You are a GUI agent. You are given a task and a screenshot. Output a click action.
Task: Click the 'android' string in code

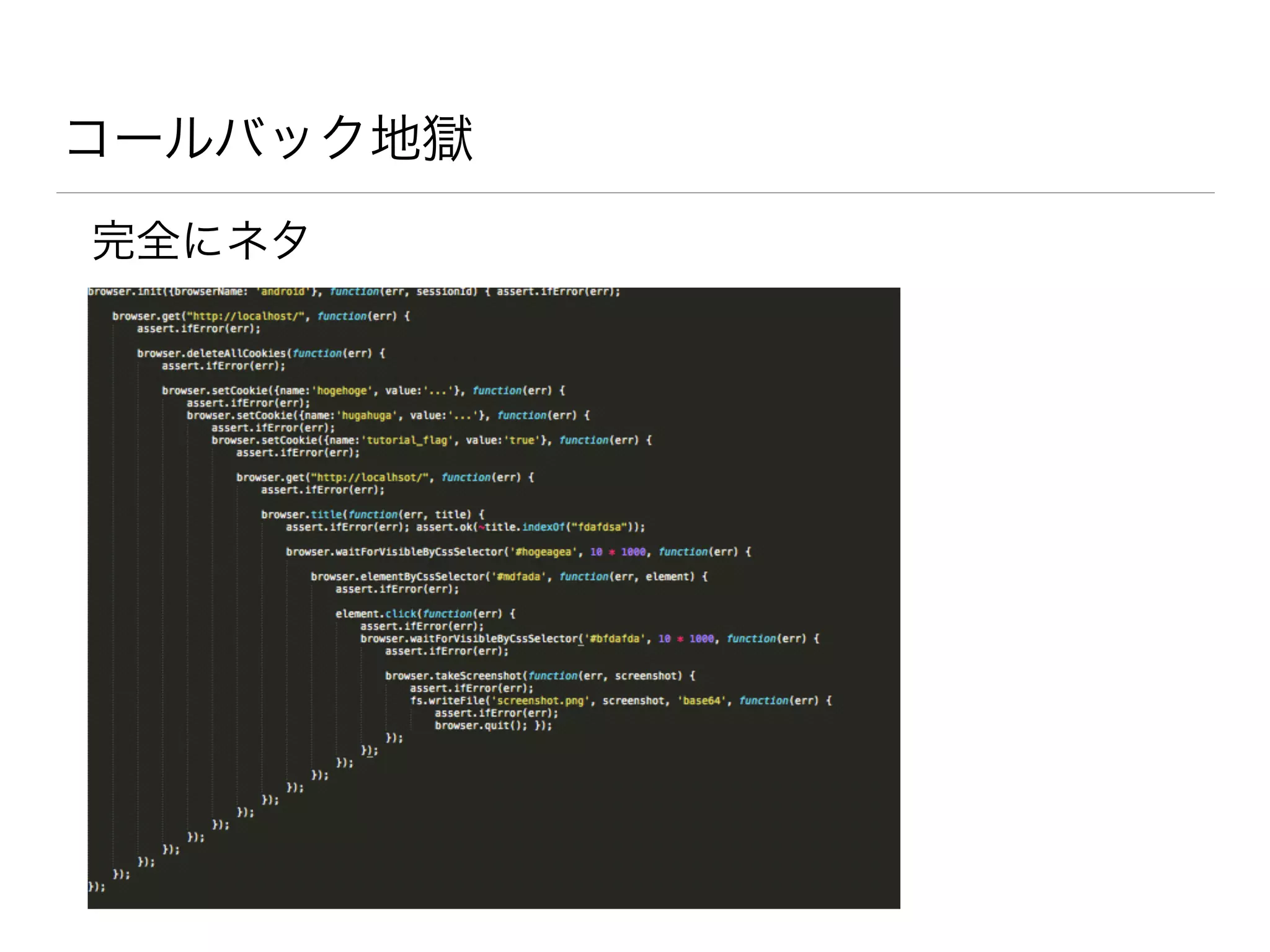282,292
